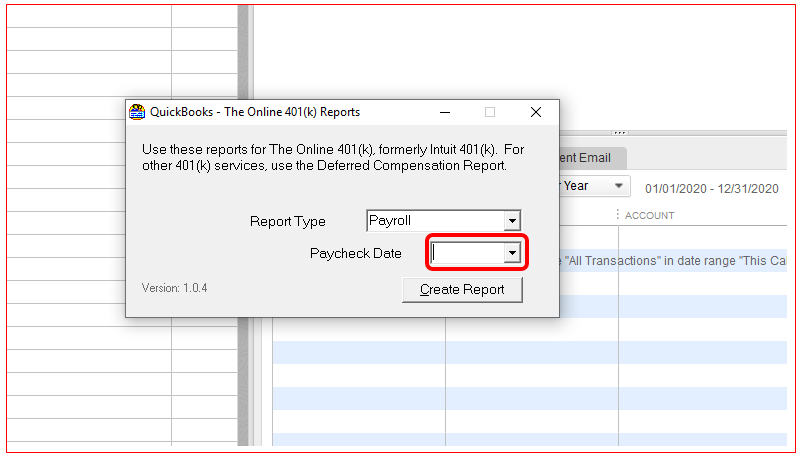
Task: Click the QuickBooks icon in dialog title bar
Action: tap(137, 112)
